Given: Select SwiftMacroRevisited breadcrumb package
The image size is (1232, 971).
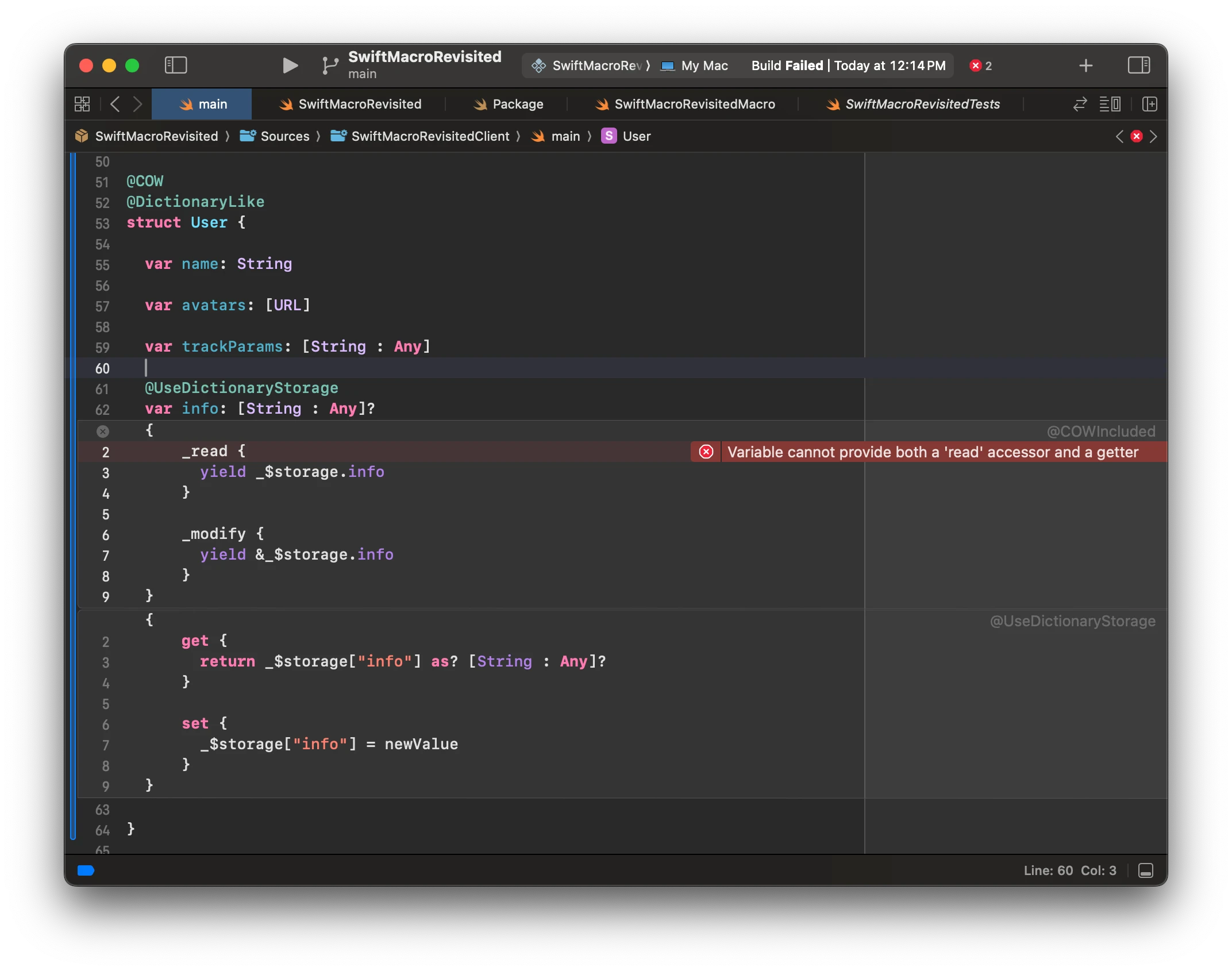Looking at the screenshot, I should tap(147, 136).
